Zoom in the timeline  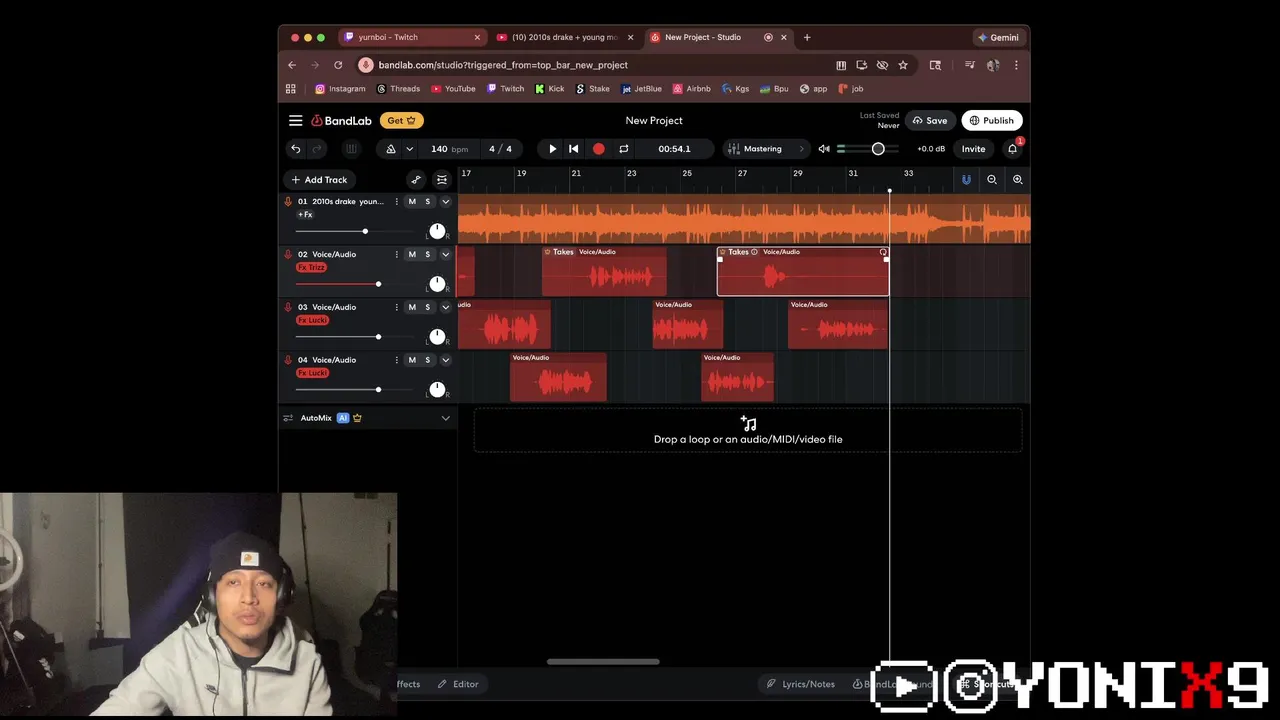point(1017,180)
